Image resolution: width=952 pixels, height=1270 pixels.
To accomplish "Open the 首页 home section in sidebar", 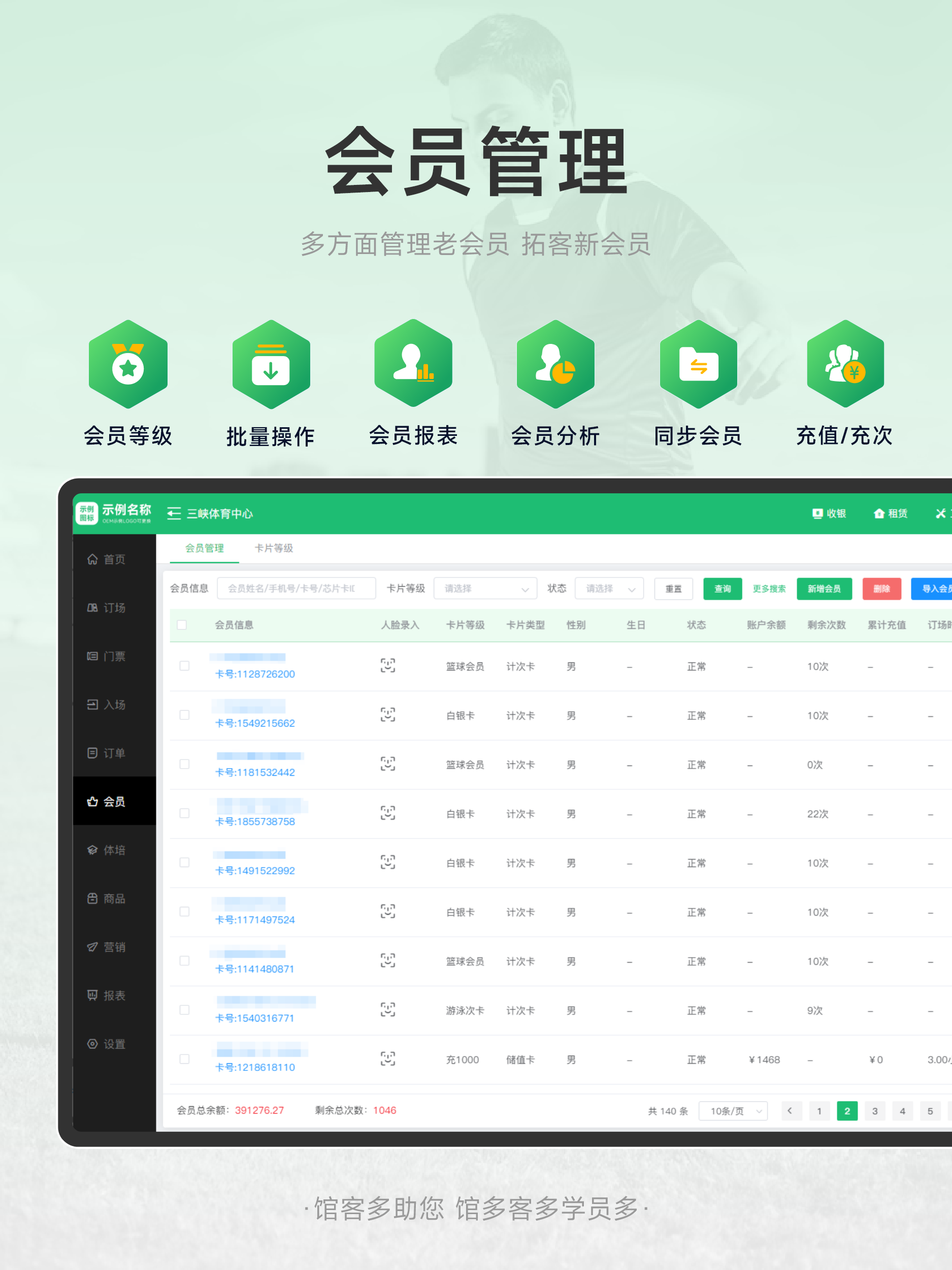I will pyautogui.click(x=114, y=560).
